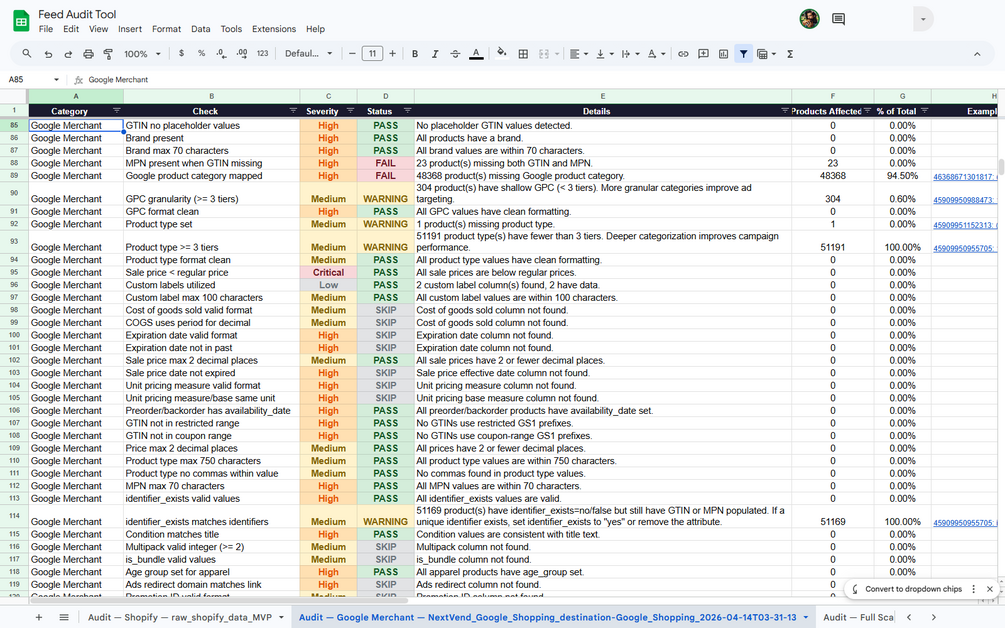Print the spreadsheet
The width and height of the screenshot is (1005, 628).
[x=88, y=54]
